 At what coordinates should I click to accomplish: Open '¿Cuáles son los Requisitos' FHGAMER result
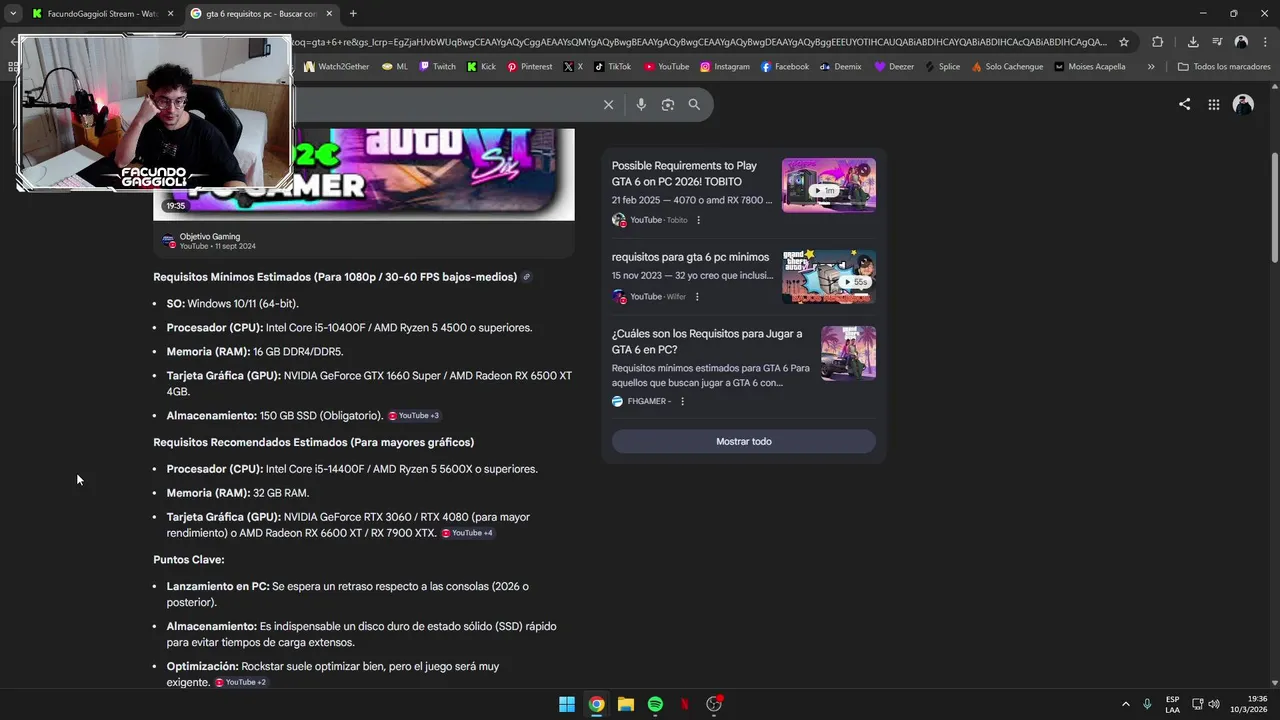click(x=707, y=342)
